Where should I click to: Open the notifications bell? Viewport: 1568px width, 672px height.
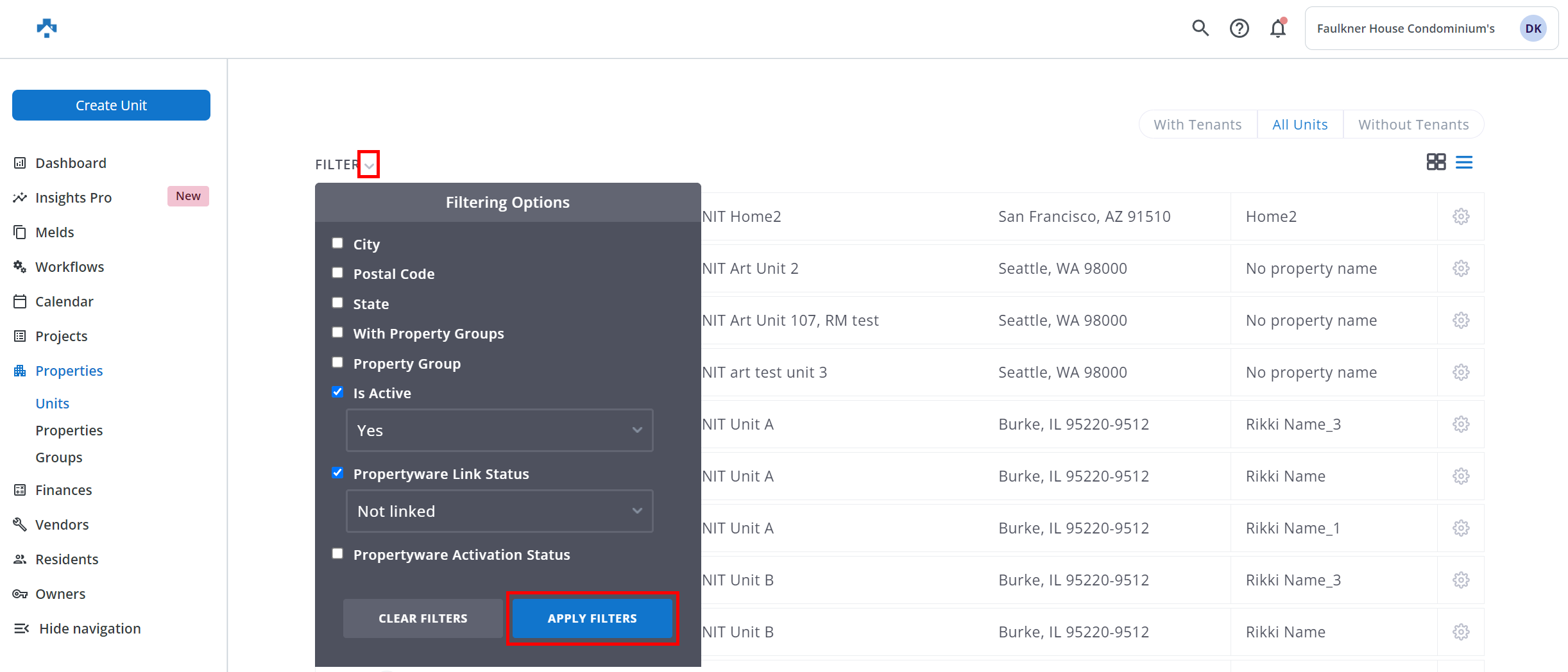1277,28
